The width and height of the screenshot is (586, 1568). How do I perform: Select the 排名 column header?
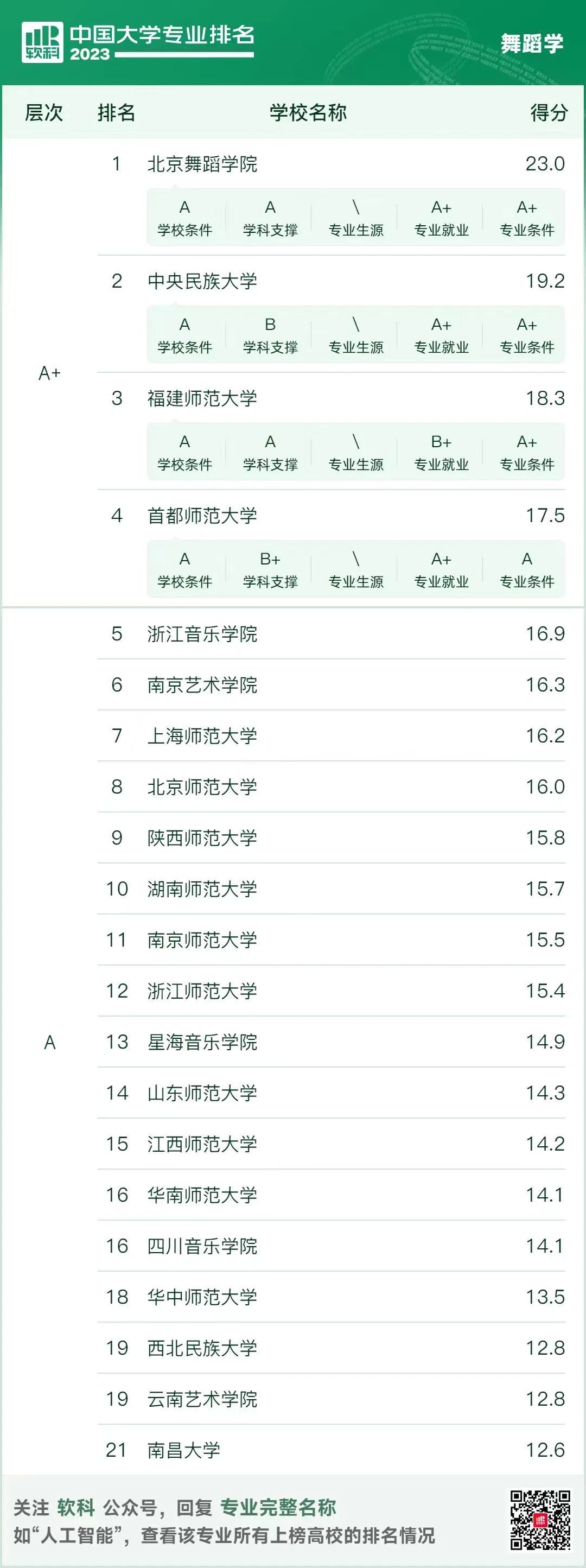[116, 112]
